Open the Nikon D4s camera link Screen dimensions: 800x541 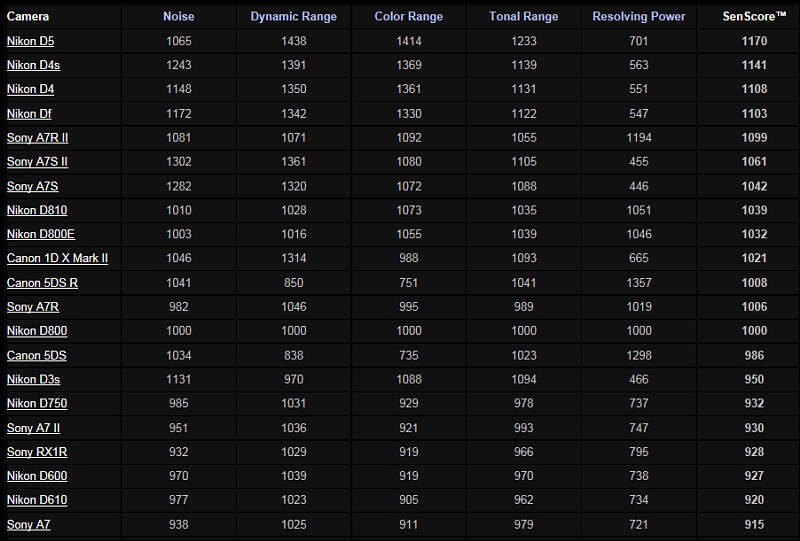(x=33, y=65)
